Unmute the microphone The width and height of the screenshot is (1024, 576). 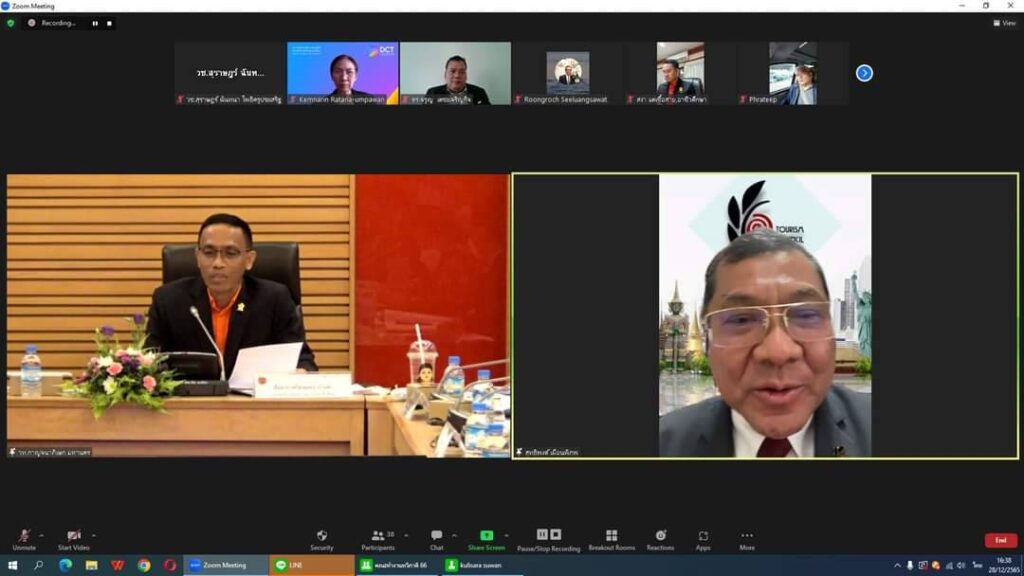(23, 537)
